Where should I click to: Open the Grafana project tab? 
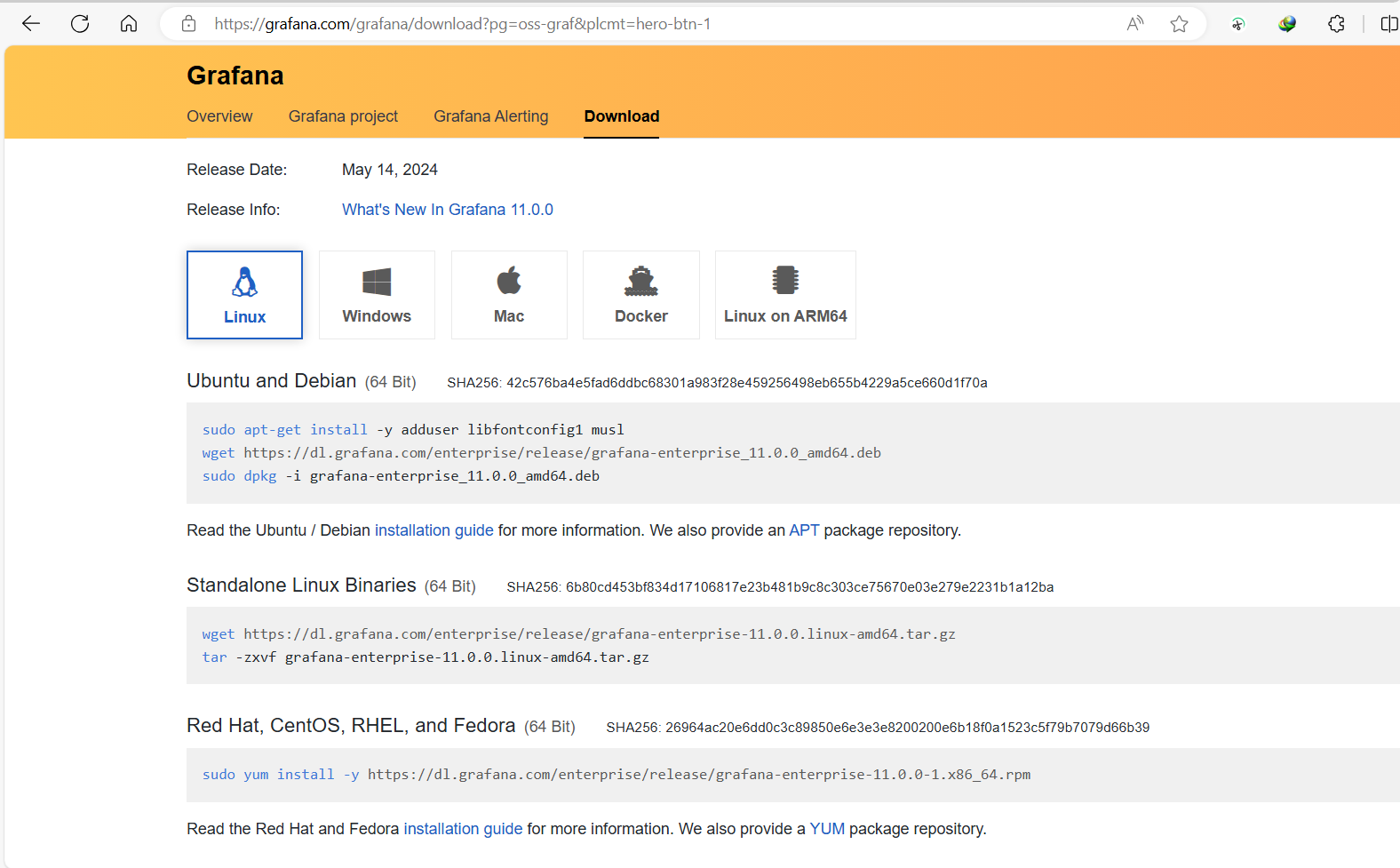343,116
